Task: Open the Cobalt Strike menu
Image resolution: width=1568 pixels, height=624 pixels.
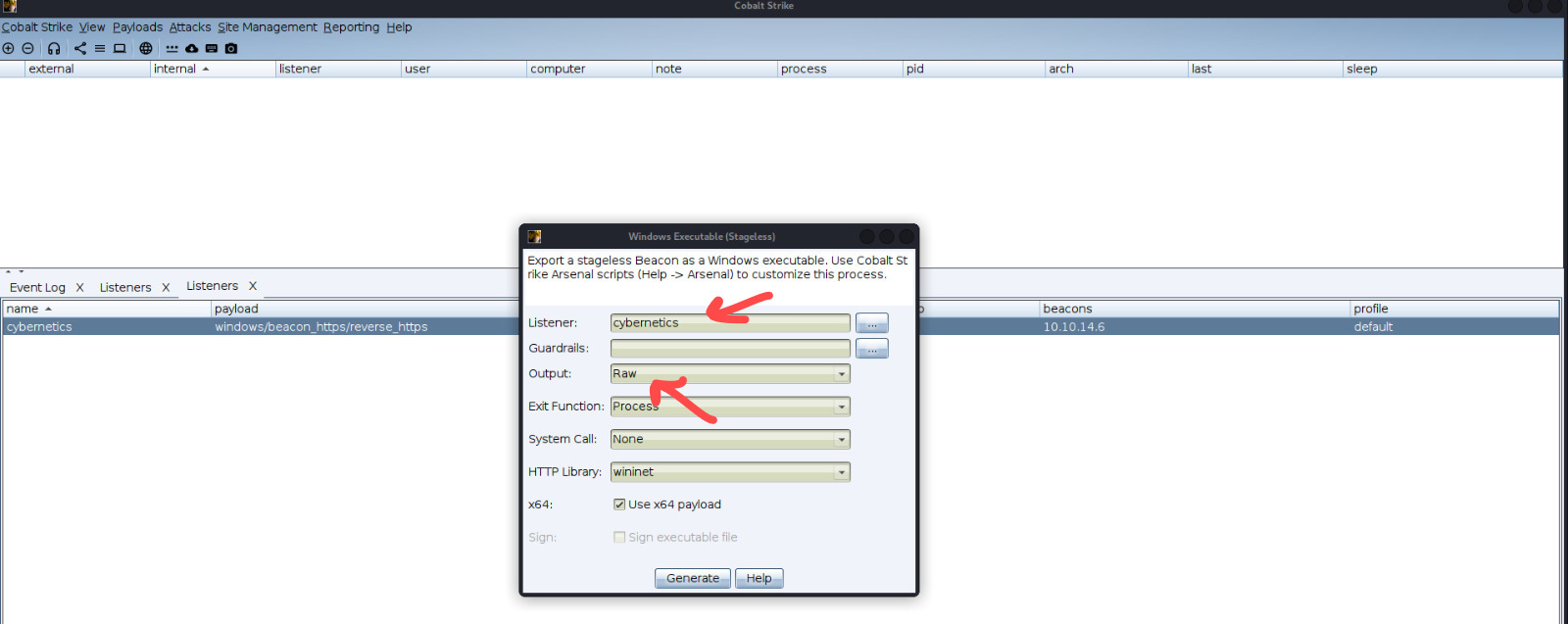Action: coord(37,27)
